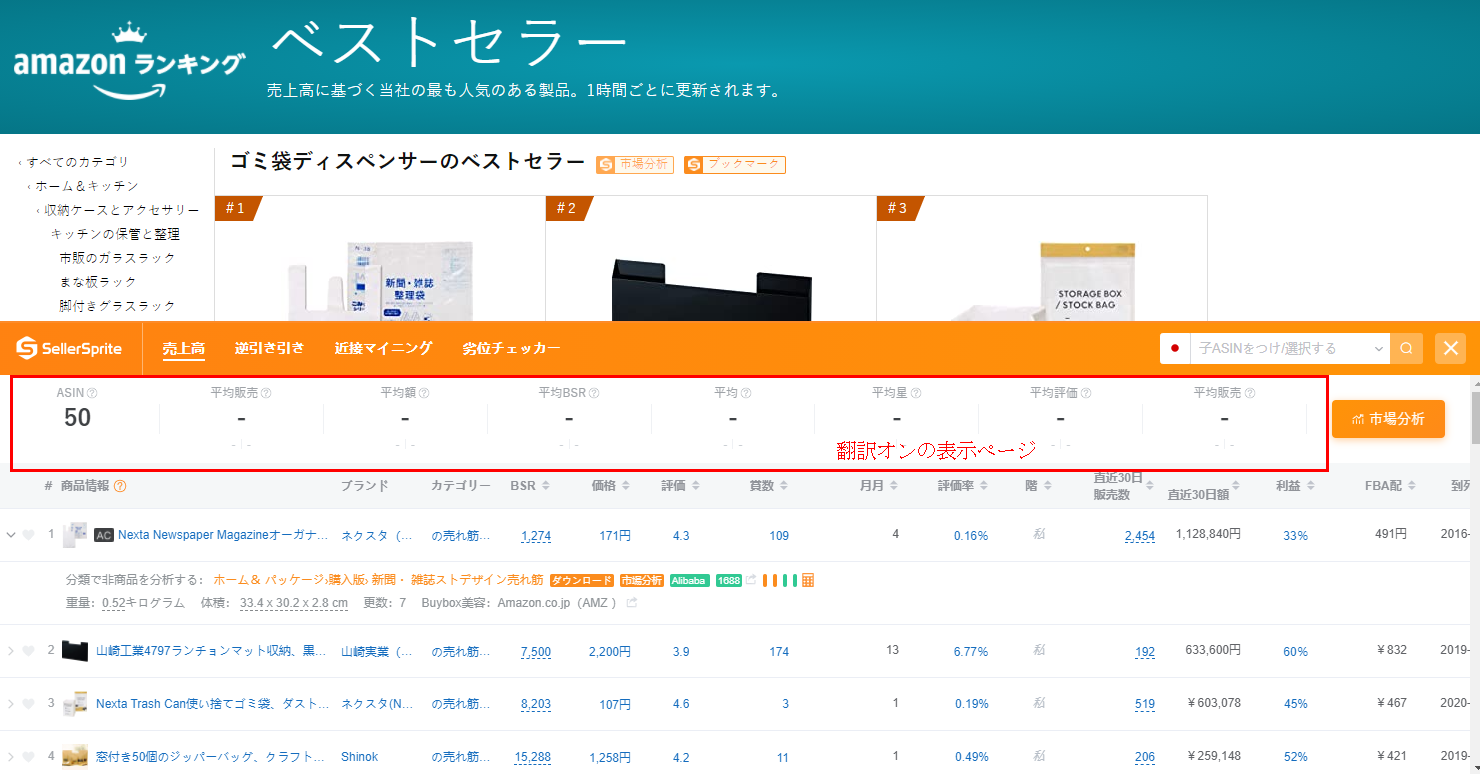Click the BSR value 7,500
The height and width of the screenshot is (774, 1480).
pos(536,652)
